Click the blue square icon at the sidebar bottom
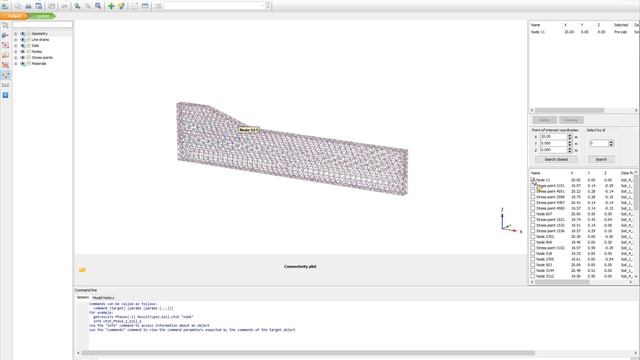640x360 pixels. [5, 95]
